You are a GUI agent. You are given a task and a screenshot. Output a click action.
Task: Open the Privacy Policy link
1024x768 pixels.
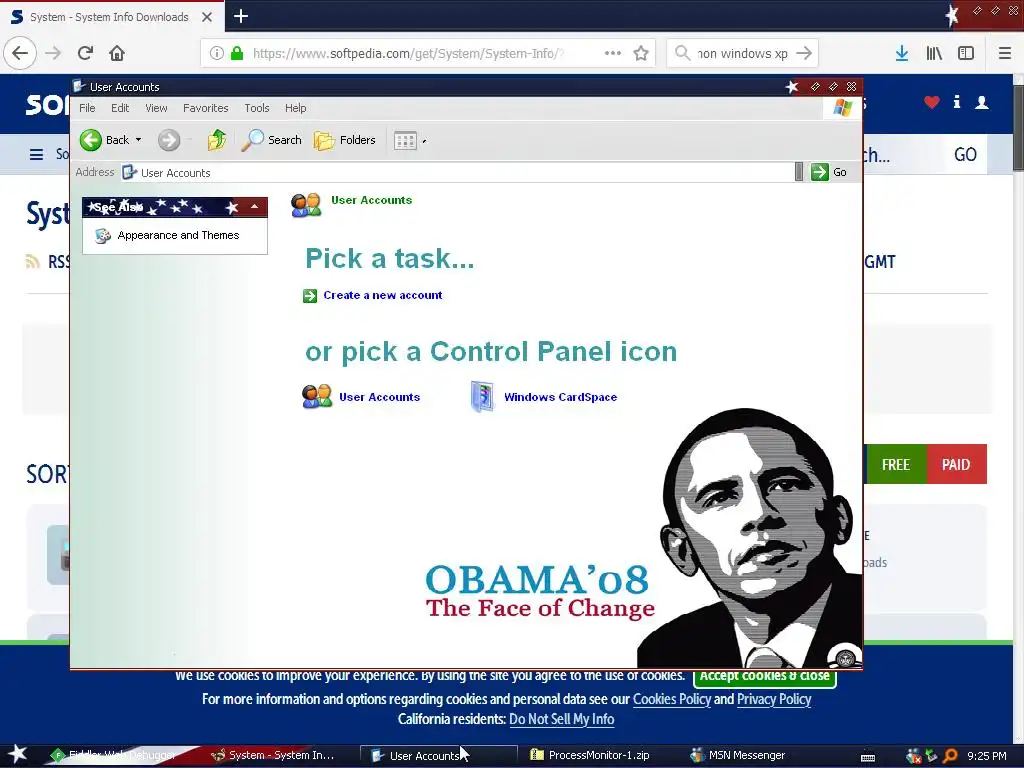[x=774, y=699]
